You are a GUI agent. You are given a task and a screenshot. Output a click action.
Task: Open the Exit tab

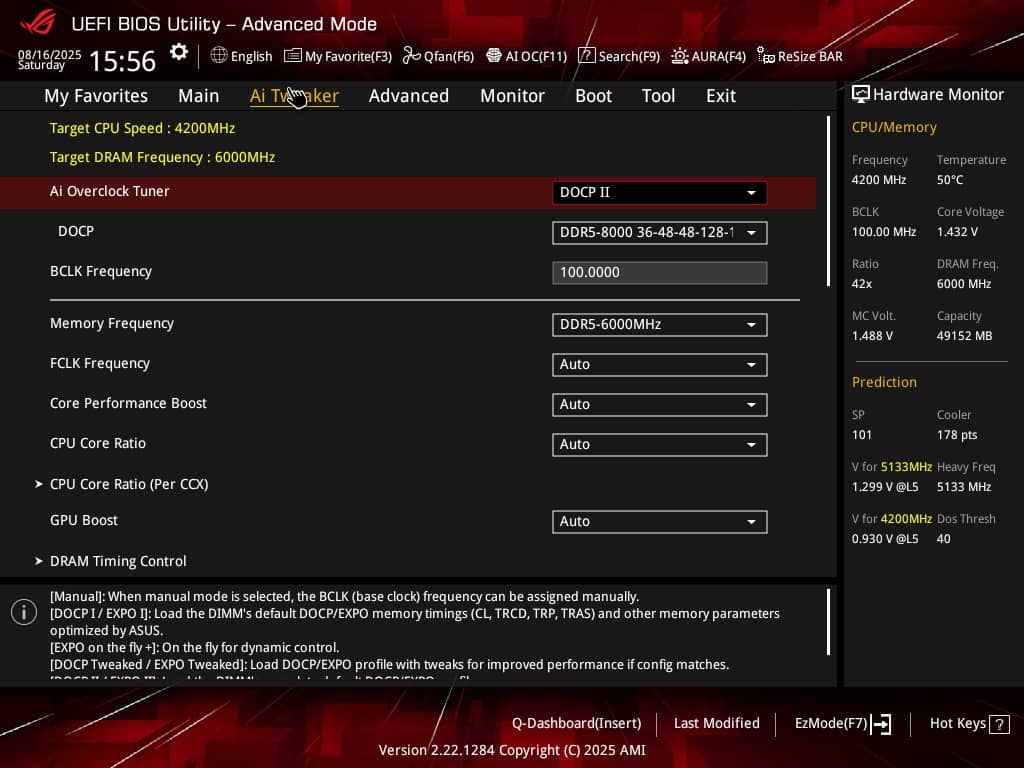tap(721, 96)
